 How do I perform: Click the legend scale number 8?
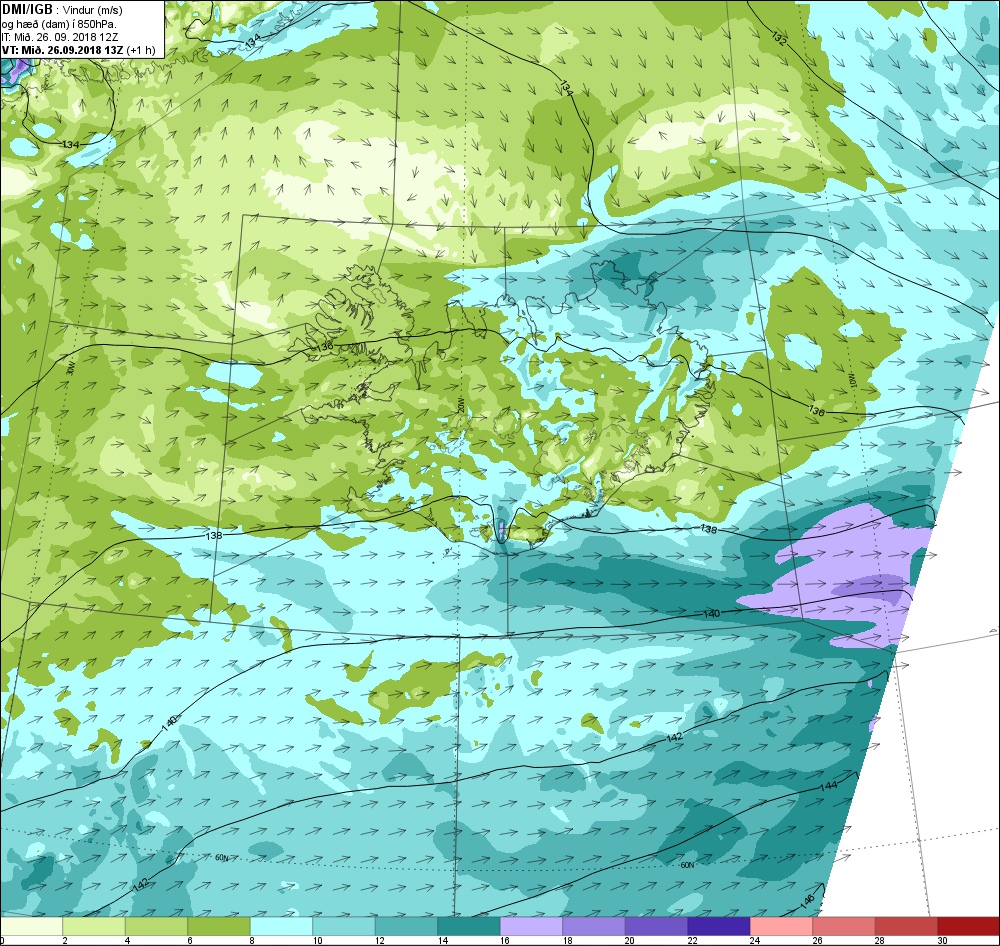[253, 940]
